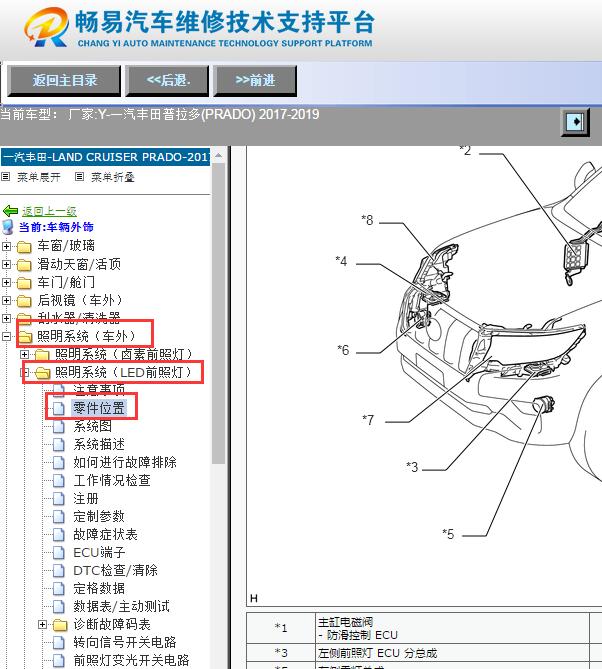The width and height of the screenshot is (602, 669).
Task: Click the 诊断故障码表 folder icon
Action: pos(60,625)
